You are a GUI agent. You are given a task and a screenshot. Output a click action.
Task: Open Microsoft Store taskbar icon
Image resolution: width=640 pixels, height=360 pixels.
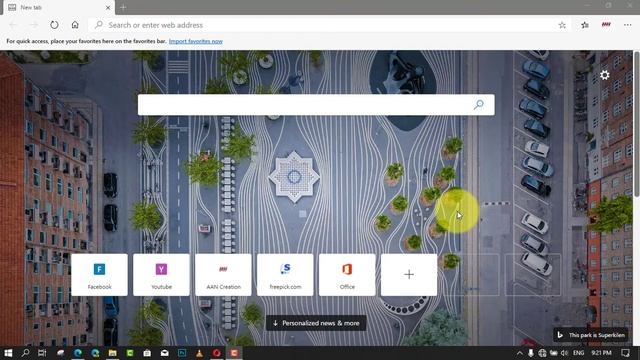(x=147, y=353)
